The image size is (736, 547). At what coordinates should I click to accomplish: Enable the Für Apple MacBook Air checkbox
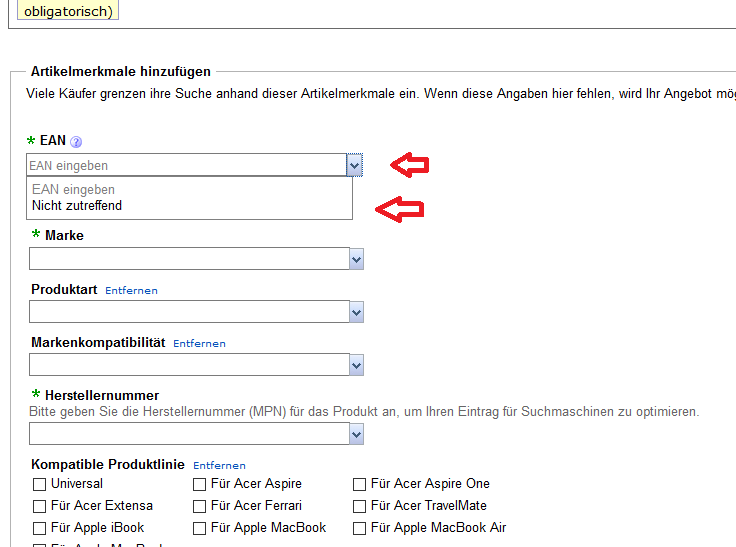coord(360,528)
